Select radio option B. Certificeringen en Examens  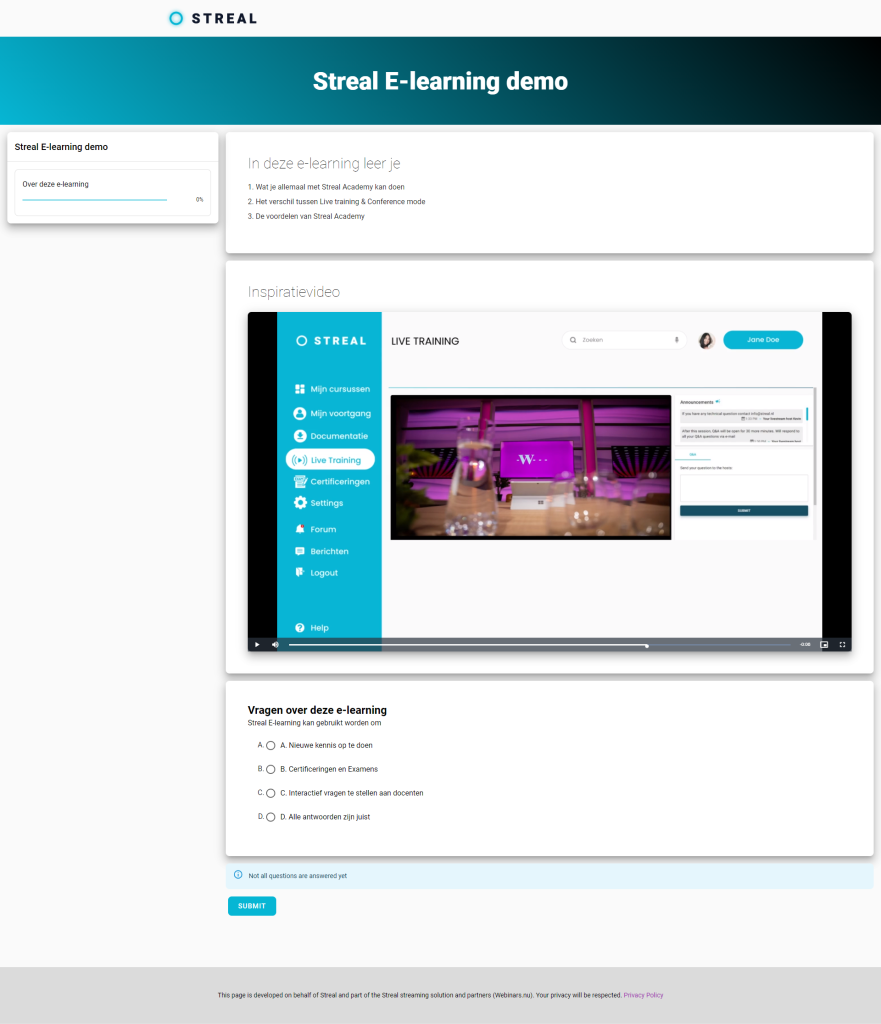(x=270, y=769)
